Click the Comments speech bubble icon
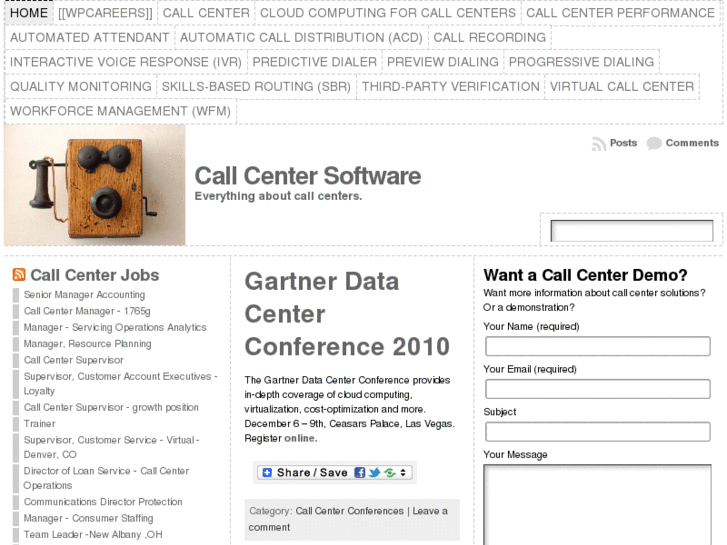 [654, 143]
